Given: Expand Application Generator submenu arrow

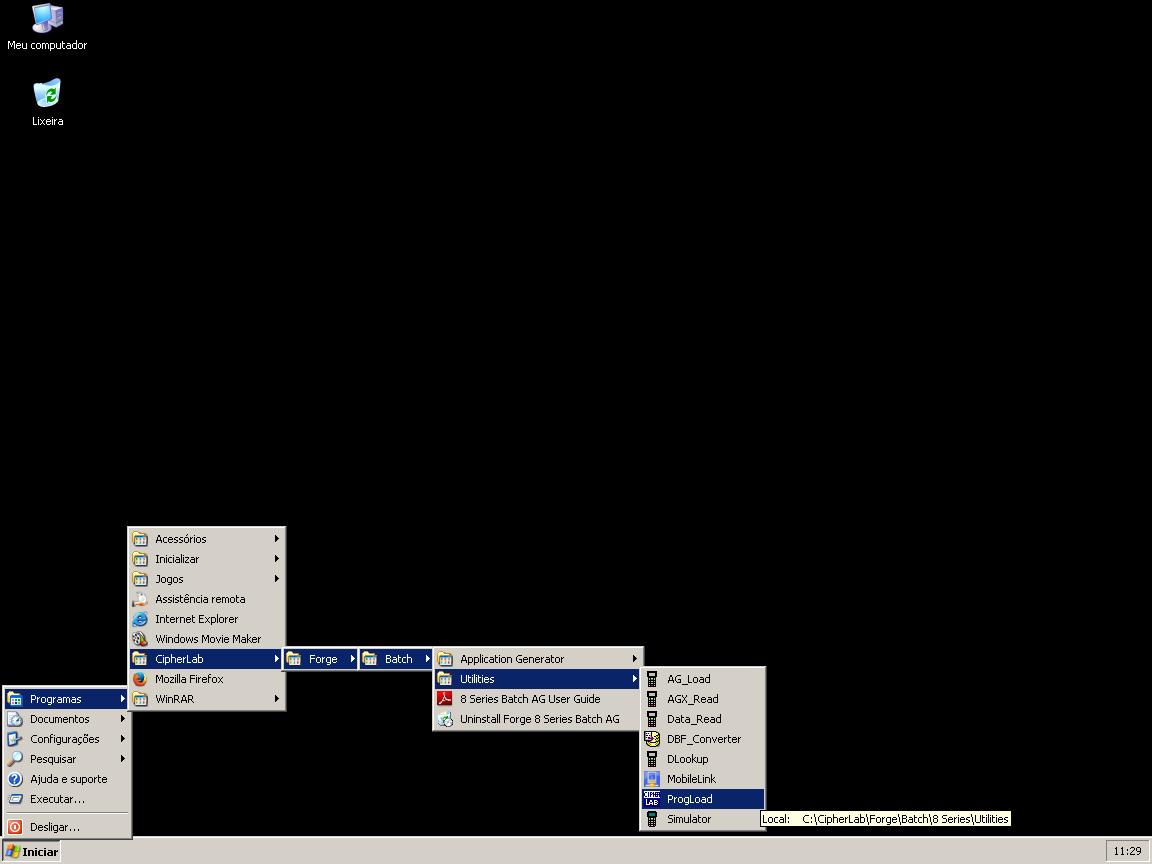Looking at the screenshot, I should pos(635,659).
